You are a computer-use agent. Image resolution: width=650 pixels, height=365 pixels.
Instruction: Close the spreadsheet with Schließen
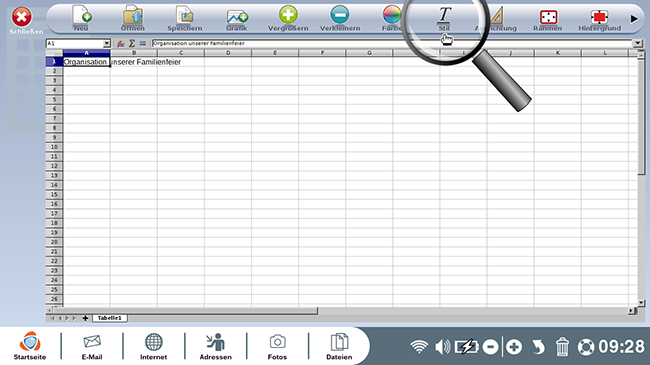coord(23,21)
